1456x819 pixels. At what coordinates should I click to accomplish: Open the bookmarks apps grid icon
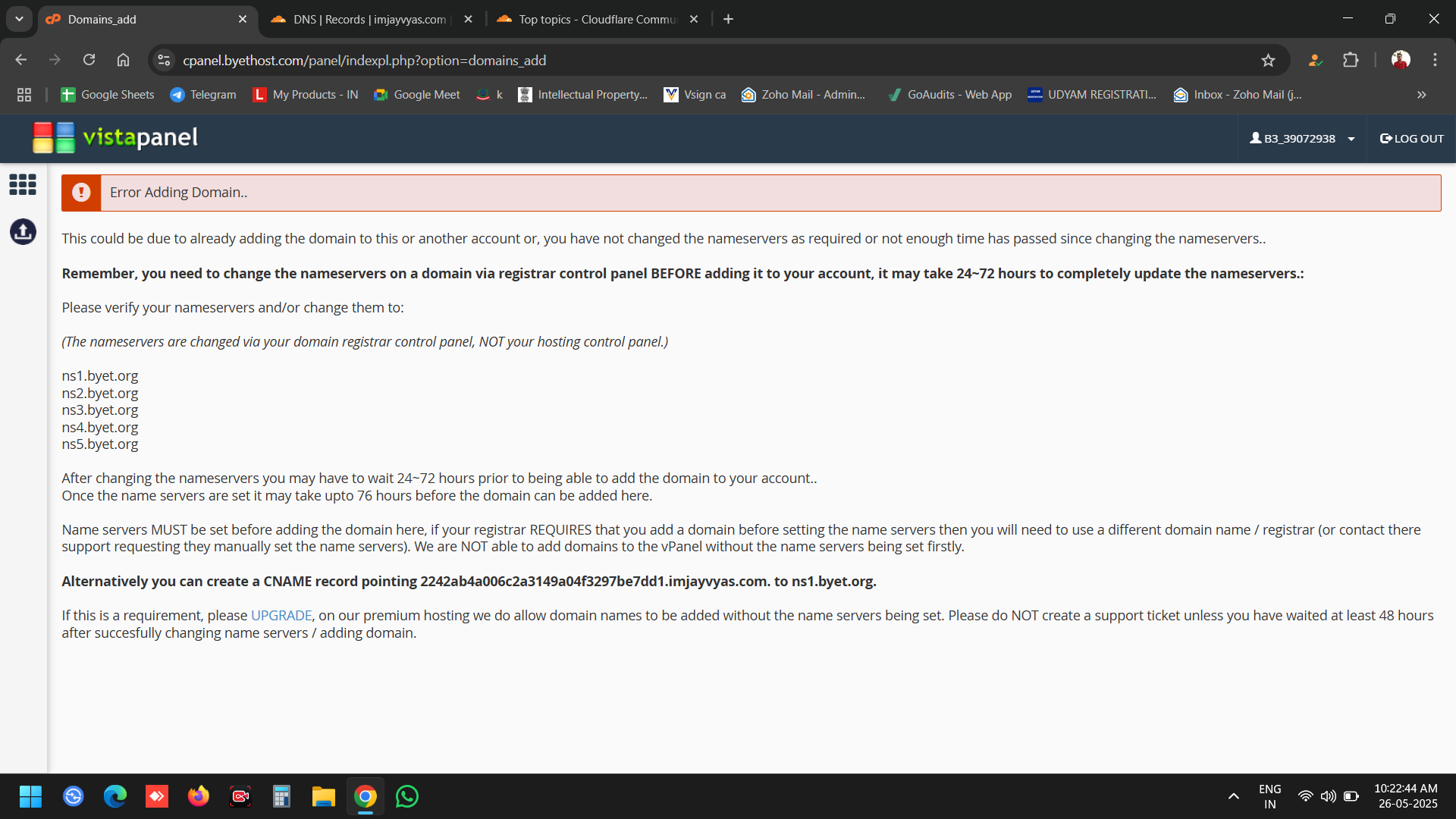[x=24, y=95]
